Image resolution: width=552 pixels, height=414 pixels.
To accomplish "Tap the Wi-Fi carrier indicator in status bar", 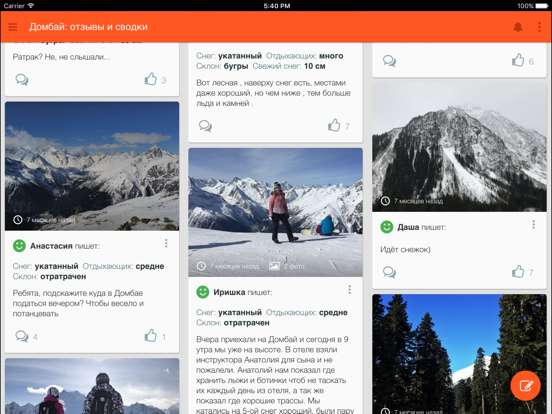I will pos(19,6).
